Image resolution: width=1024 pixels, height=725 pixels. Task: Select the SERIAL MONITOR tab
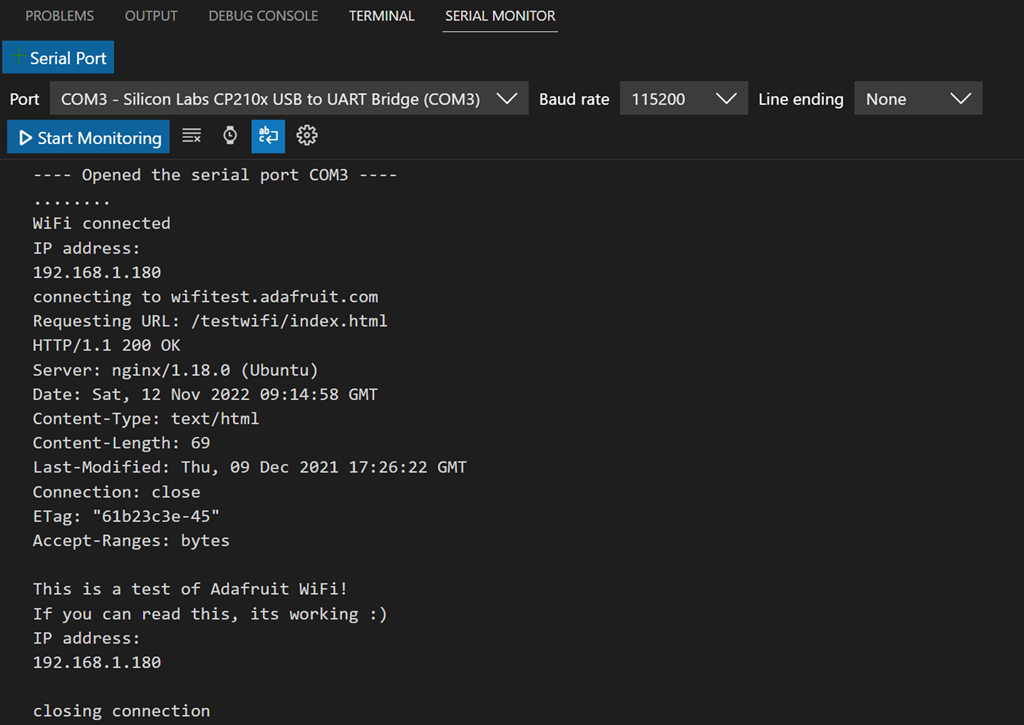[500, 16]
